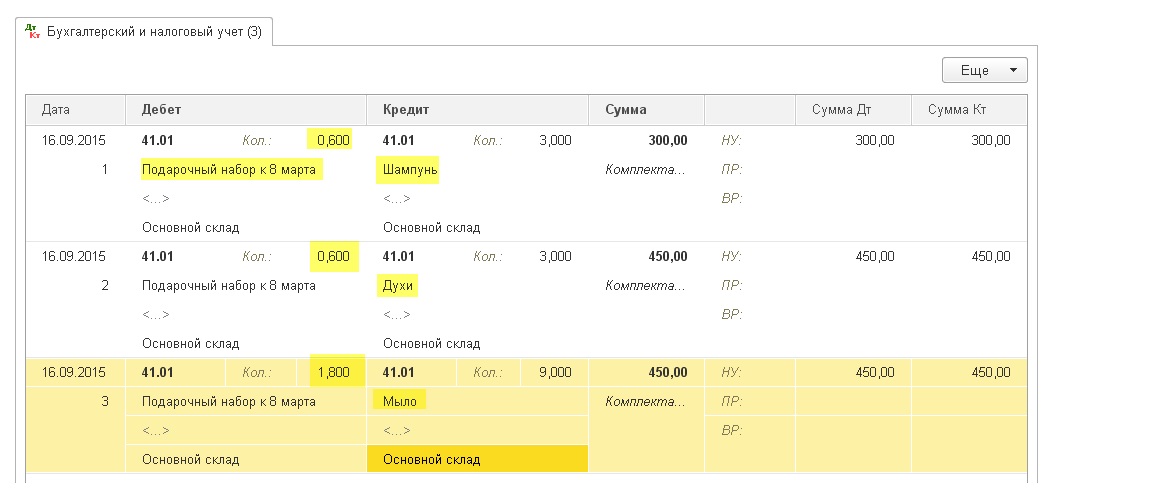Select Сумма Кт 450,00 in row 3

pyautogui.click(x=991, y=372)
